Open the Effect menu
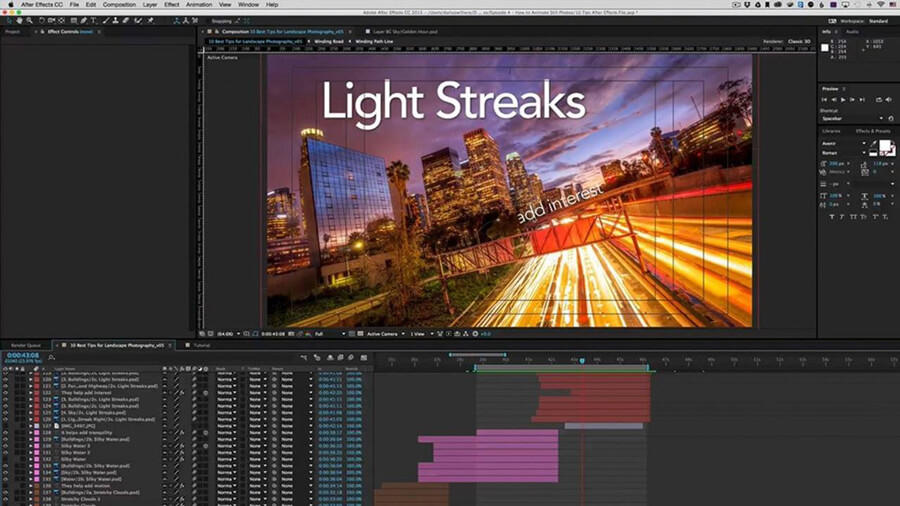This screenshot has width=900, height=506. [172, 5]
